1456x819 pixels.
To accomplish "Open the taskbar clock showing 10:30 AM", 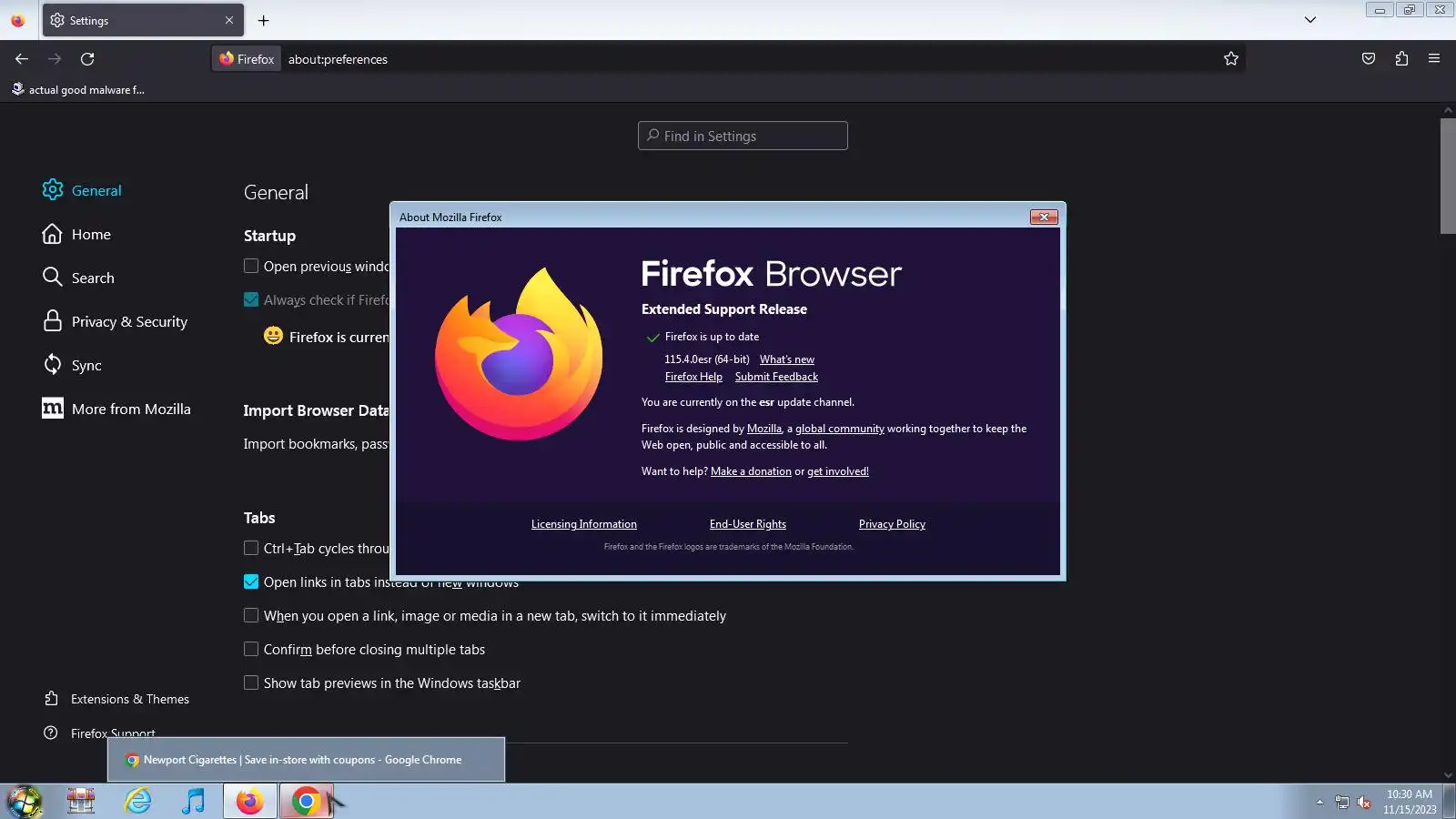I will point(1410,802).
